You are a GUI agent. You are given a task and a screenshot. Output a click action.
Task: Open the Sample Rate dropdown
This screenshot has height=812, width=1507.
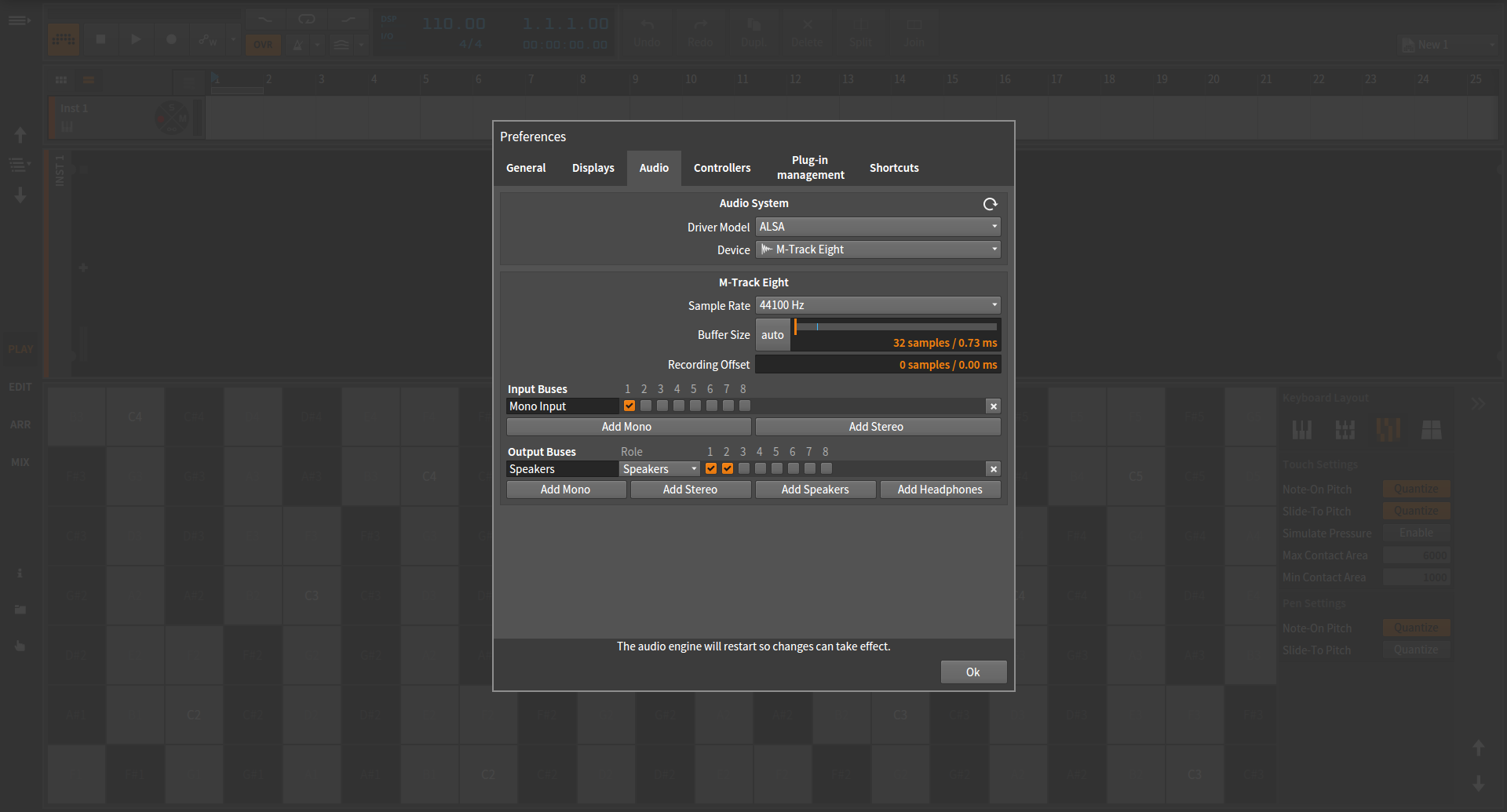878,305
